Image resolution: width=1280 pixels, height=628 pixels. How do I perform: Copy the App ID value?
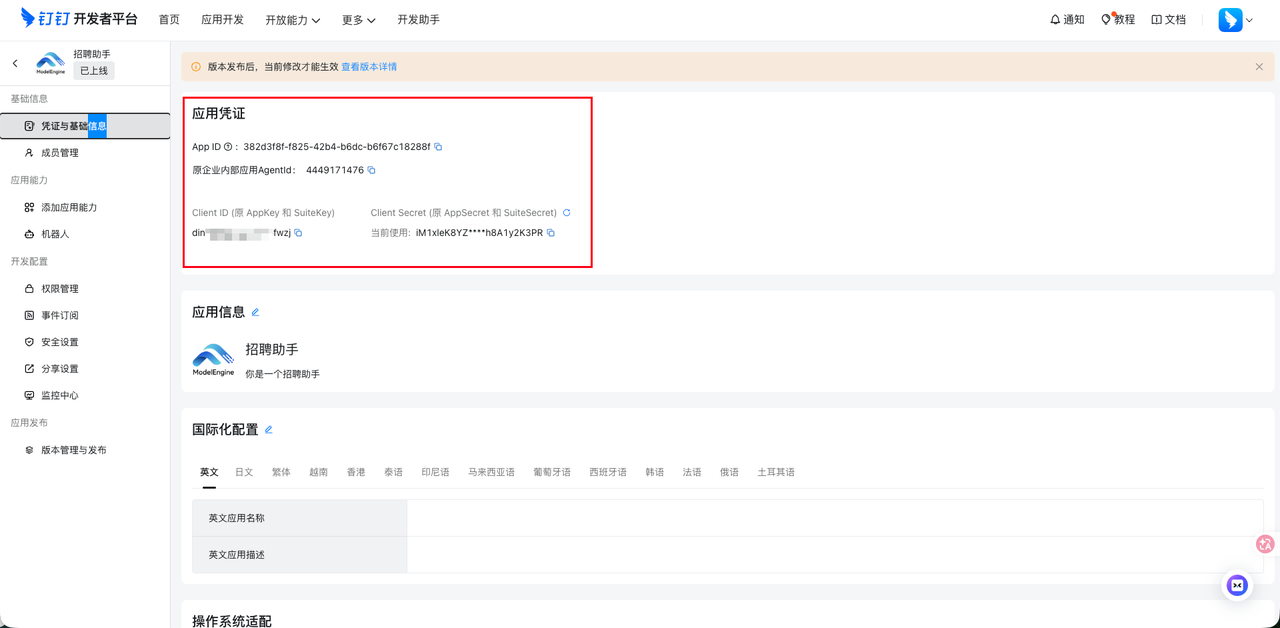pyautogui.click(x=438, y=147)
